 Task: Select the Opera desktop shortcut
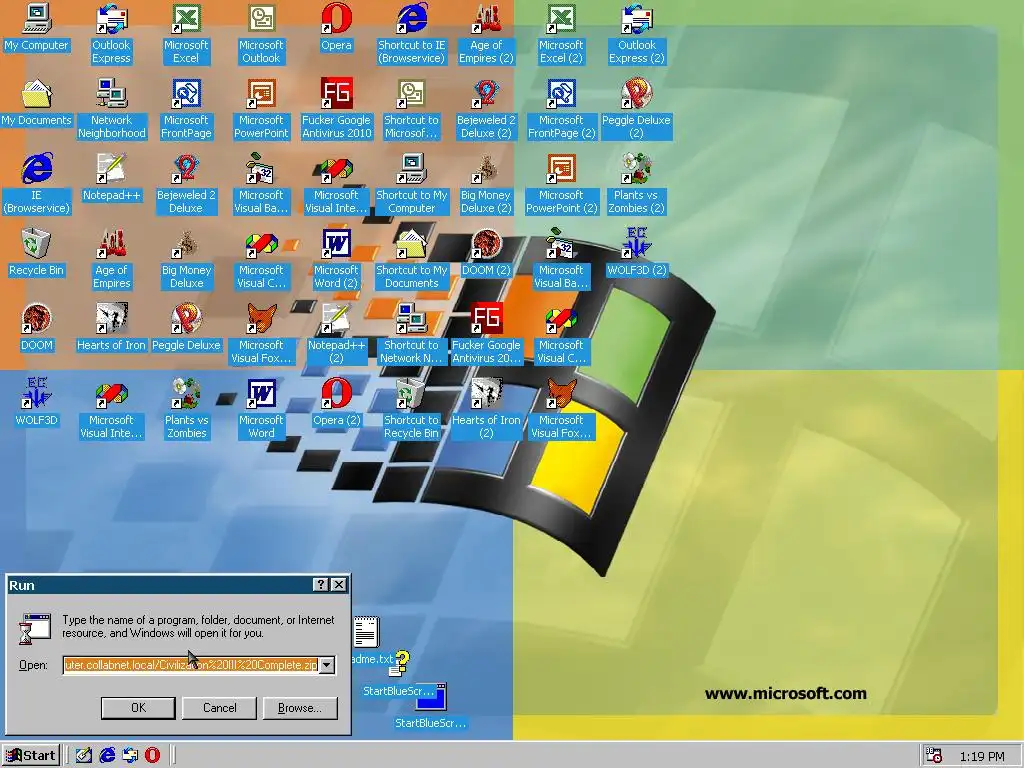336,29
